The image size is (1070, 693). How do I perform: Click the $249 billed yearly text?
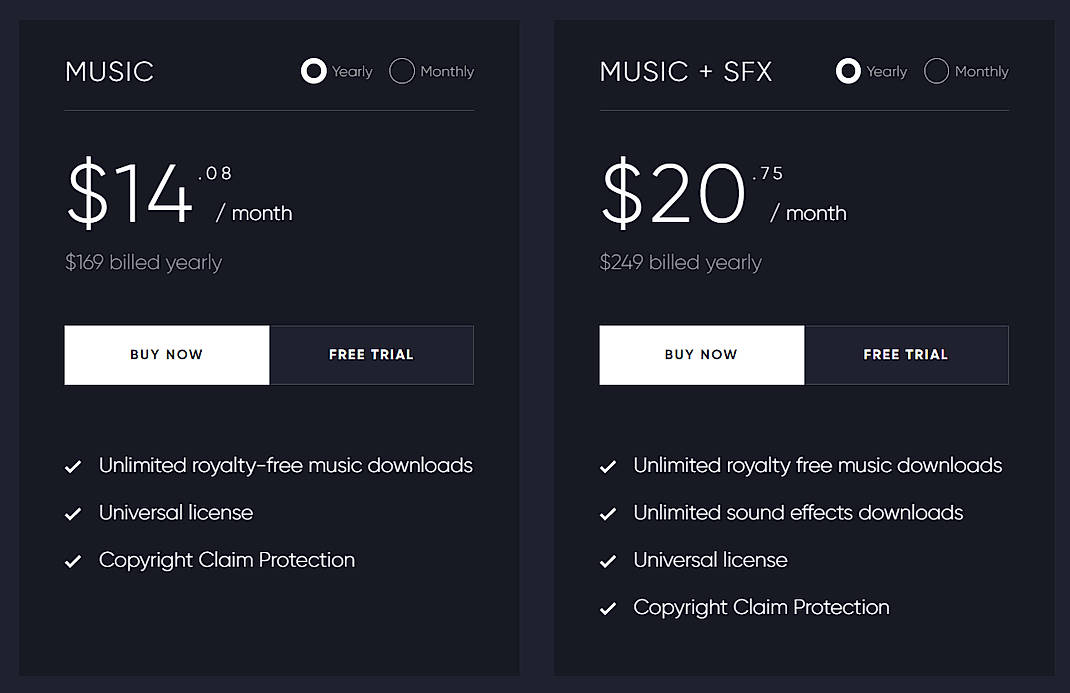click(680, 262)
